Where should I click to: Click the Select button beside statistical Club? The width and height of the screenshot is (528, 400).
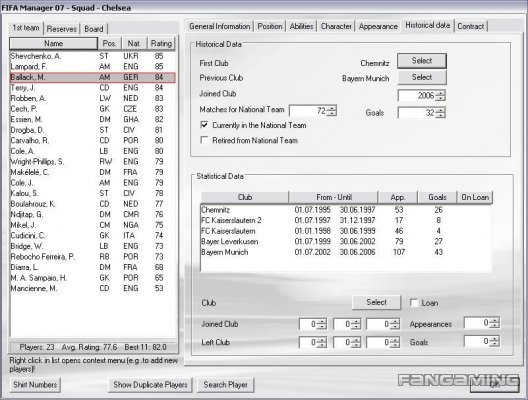376,302
